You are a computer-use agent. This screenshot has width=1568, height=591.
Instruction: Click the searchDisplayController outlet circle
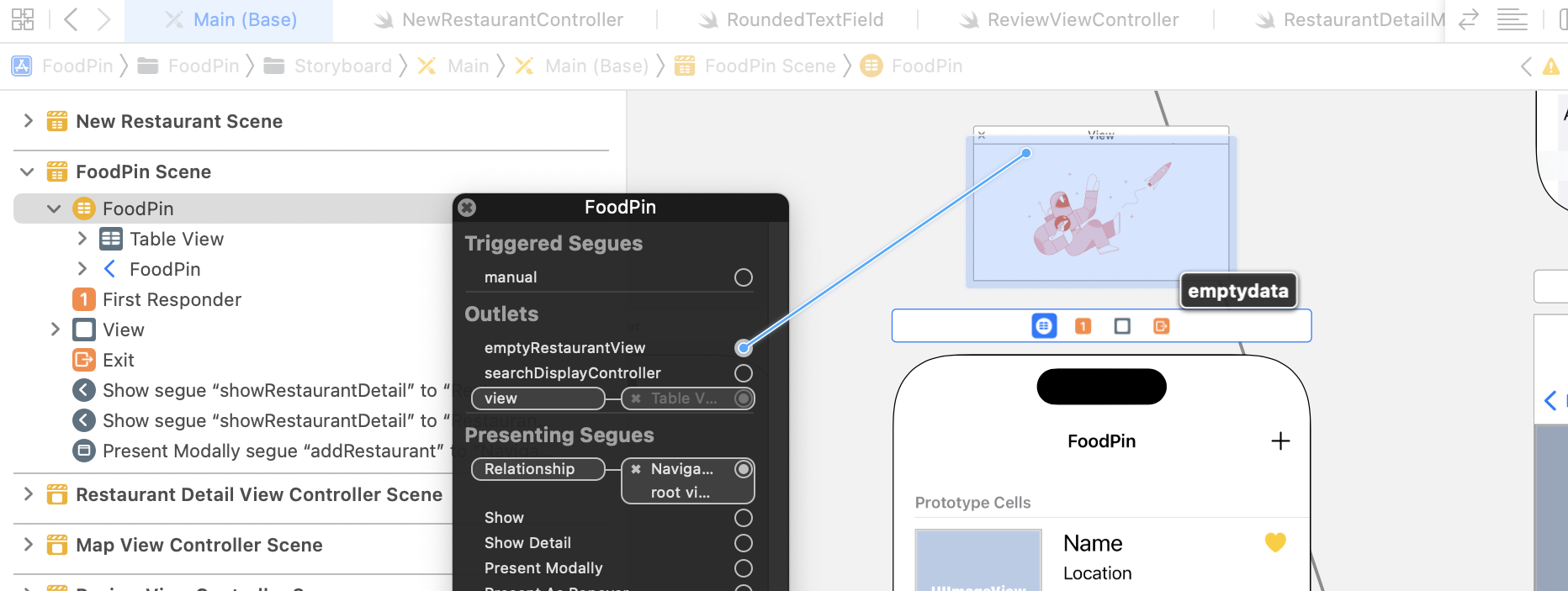pyautogui.click(x=743, y=373)
